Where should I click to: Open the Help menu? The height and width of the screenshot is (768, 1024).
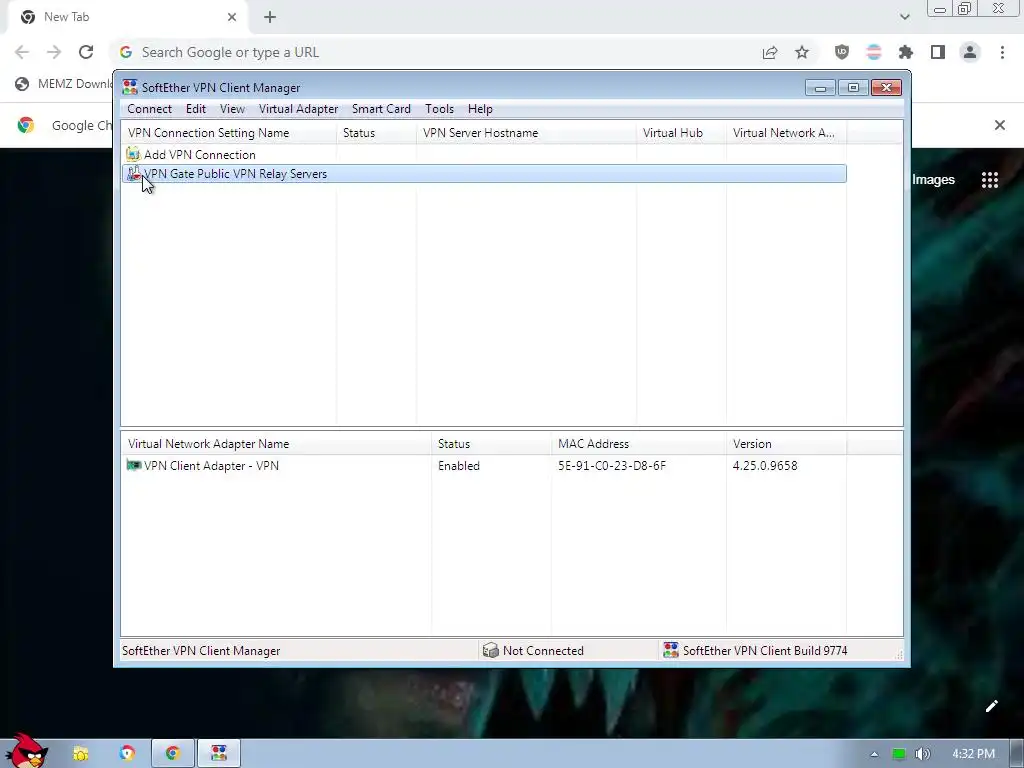(480, 109)
